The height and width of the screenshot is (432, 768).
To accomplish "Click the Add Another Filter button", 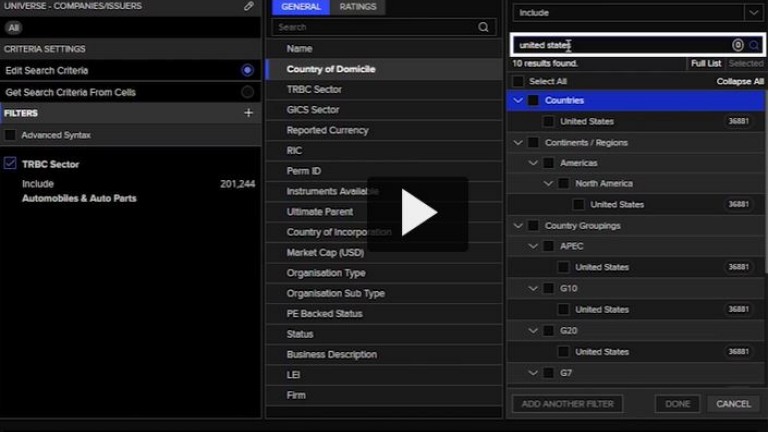I will point(567,404).
